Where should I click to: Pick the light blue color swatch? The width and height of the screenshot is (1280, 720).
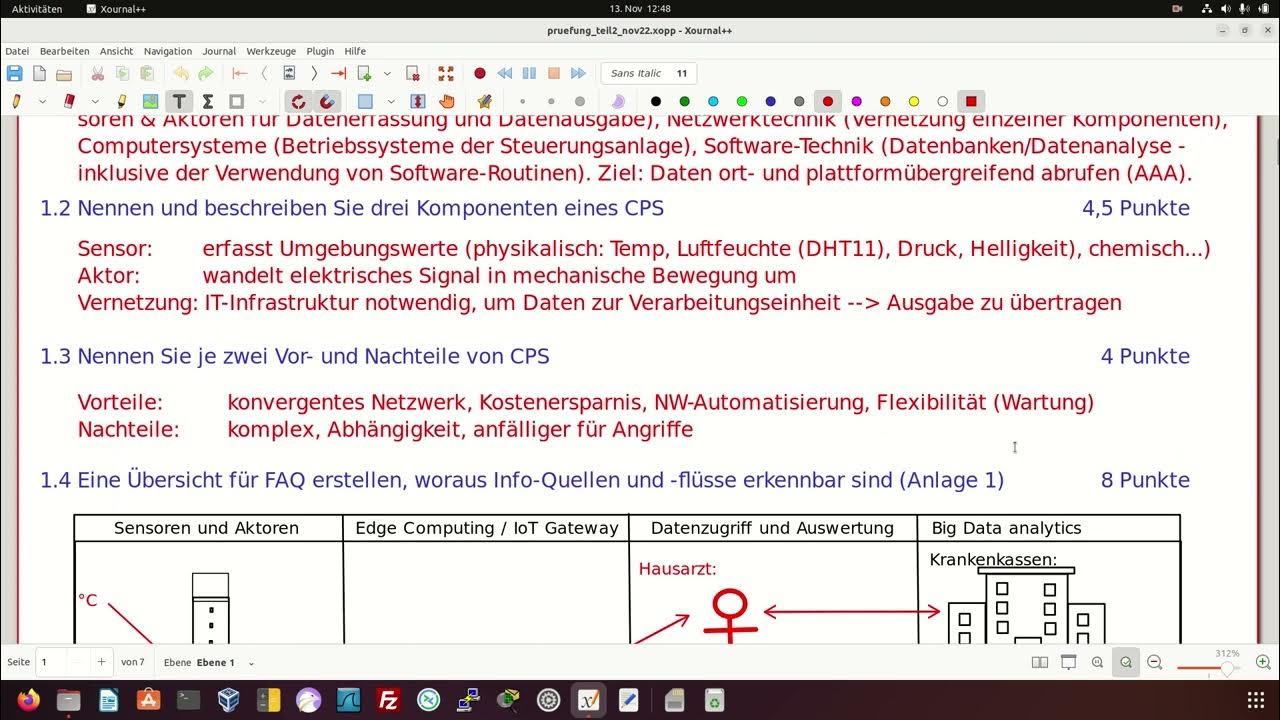(x=713, y=101)
